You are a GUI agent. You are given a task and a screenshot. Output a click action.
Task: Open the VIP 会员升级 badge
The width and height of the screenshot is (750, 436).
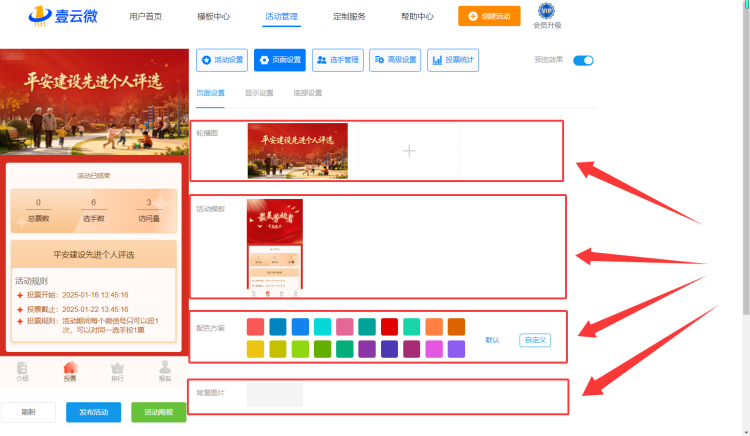tap(547, 16)
